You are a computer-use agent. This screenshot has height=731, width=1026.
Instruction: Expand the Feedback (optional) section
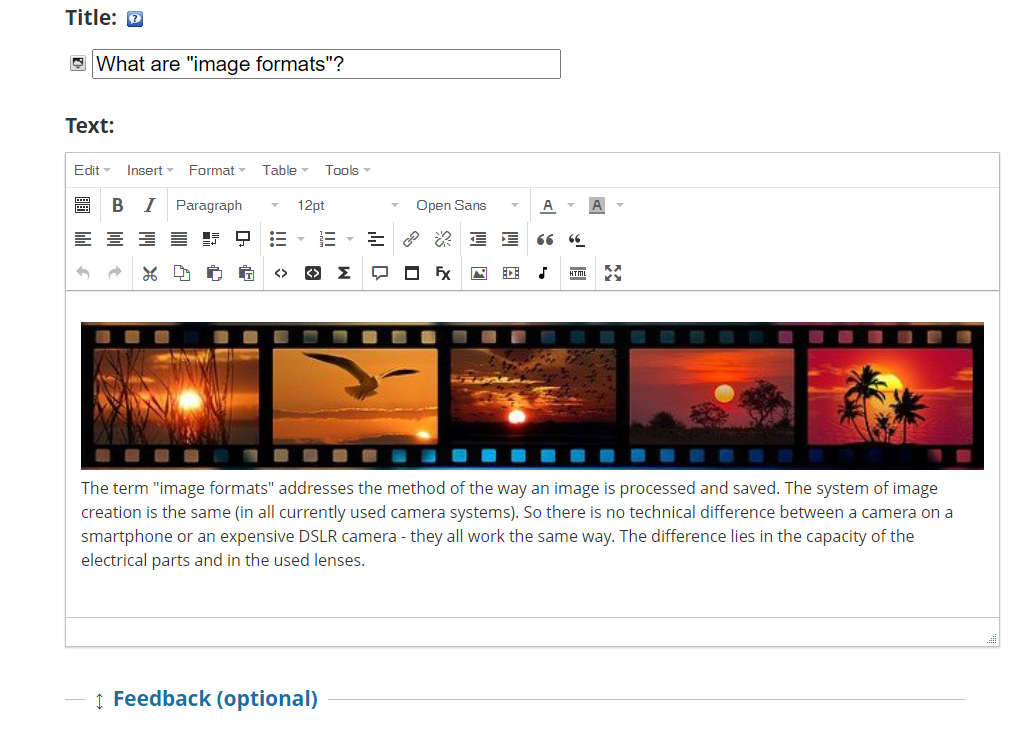pyautogui.click(x=215, y=699)
